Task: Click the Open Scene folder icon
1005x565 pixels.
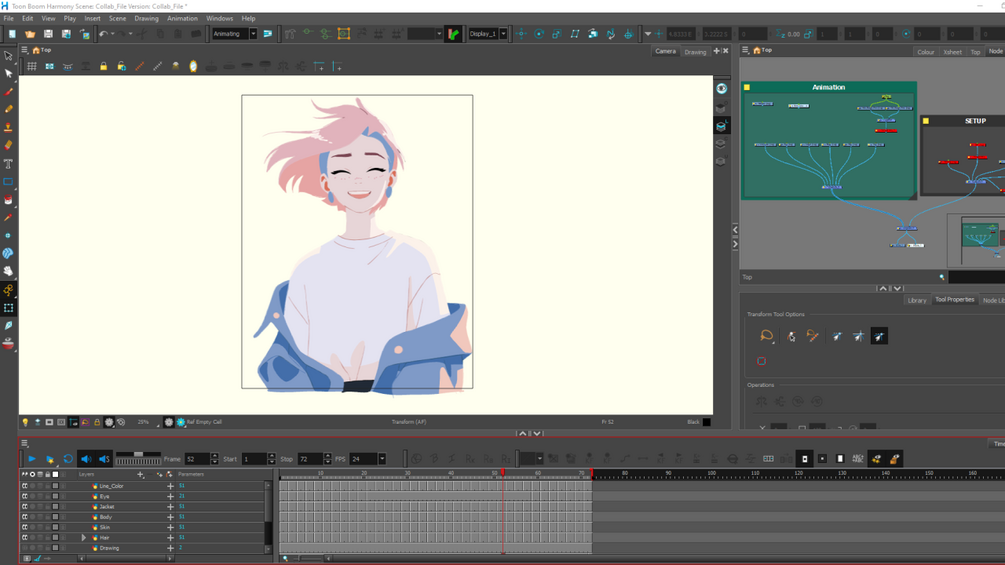Action: coord(30,34)
